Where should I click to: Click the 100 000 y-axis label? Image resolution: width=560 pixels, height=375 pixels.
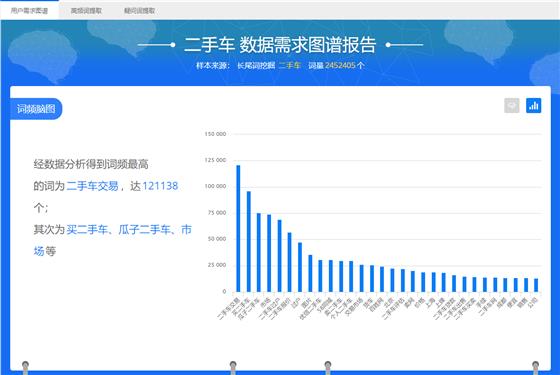click(215, 186)
